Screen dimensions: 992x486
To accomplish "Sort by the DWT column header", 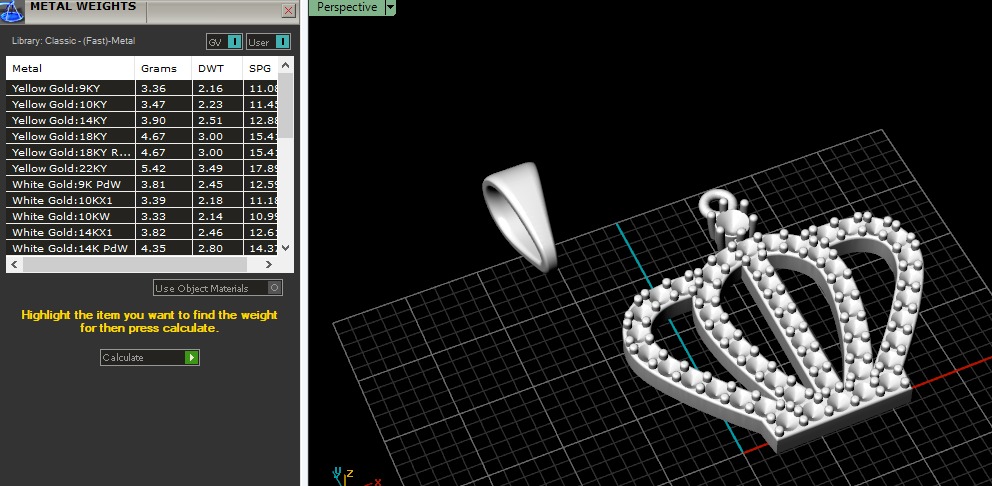I will 217,68.
